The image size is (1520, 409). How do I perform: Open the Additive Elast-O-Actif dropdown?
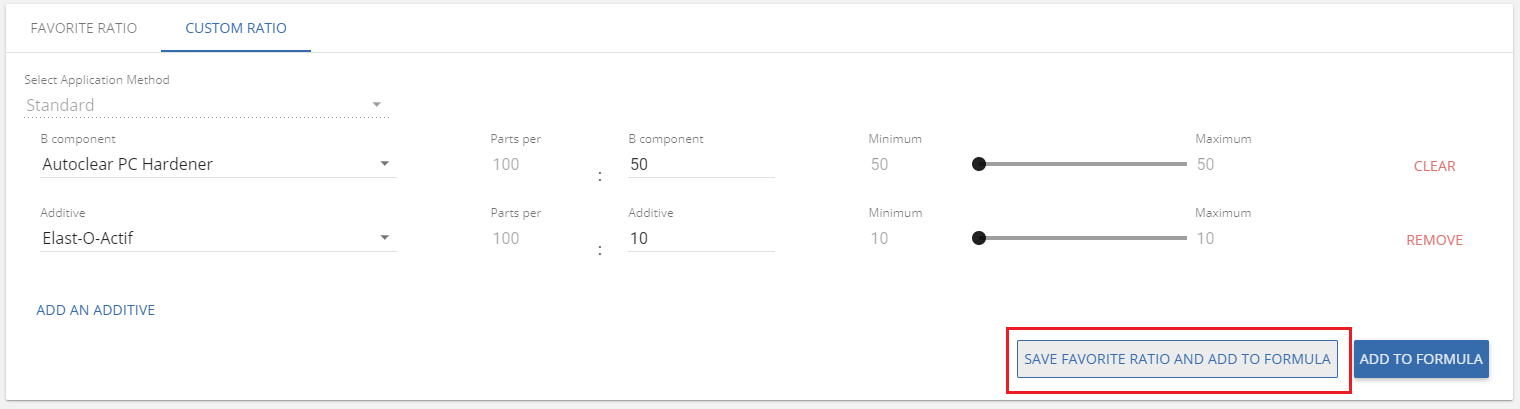[218, 238]
